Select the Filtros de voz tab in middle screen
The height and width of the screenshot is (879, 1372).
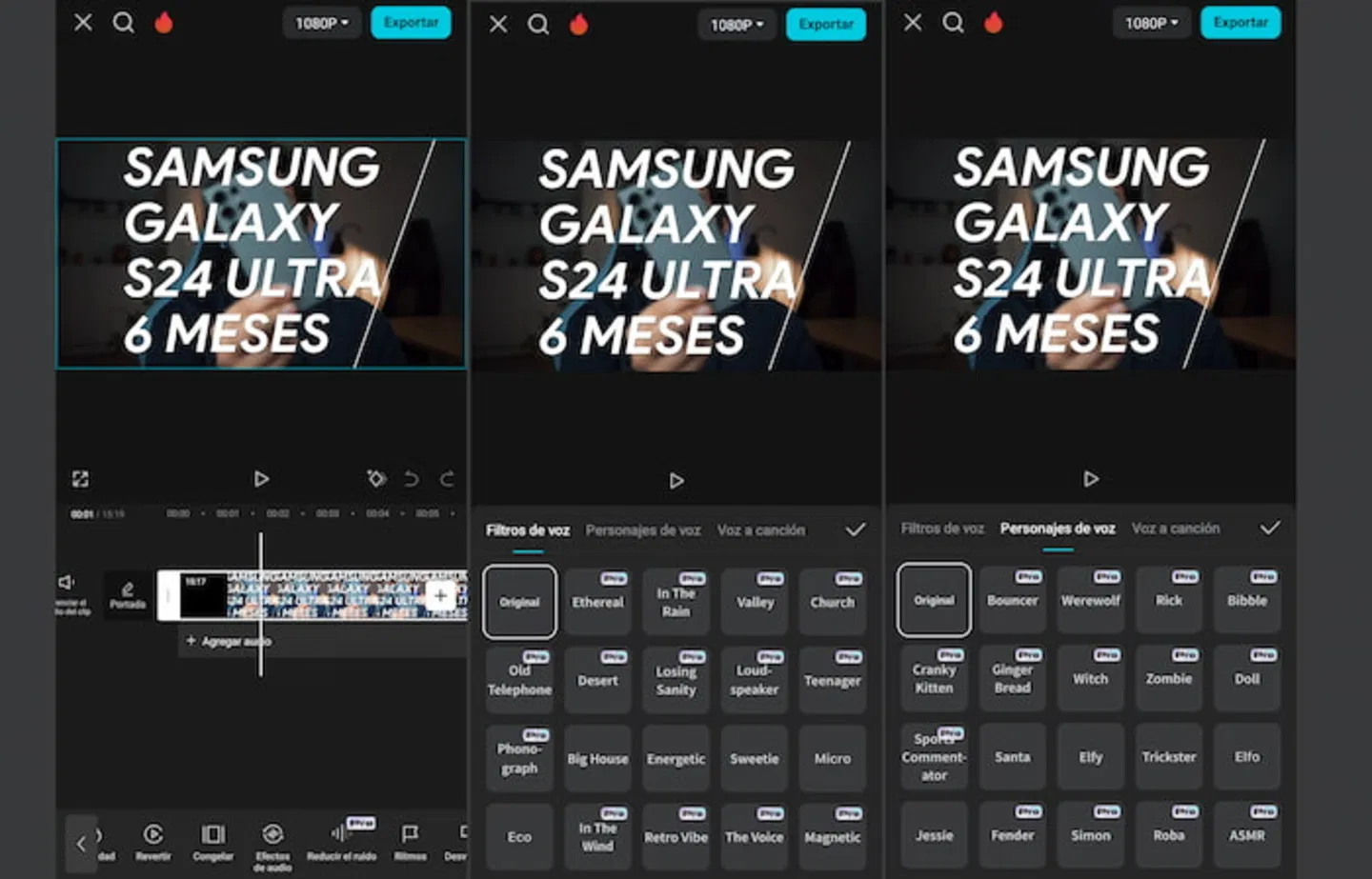[x=528, y=530]
